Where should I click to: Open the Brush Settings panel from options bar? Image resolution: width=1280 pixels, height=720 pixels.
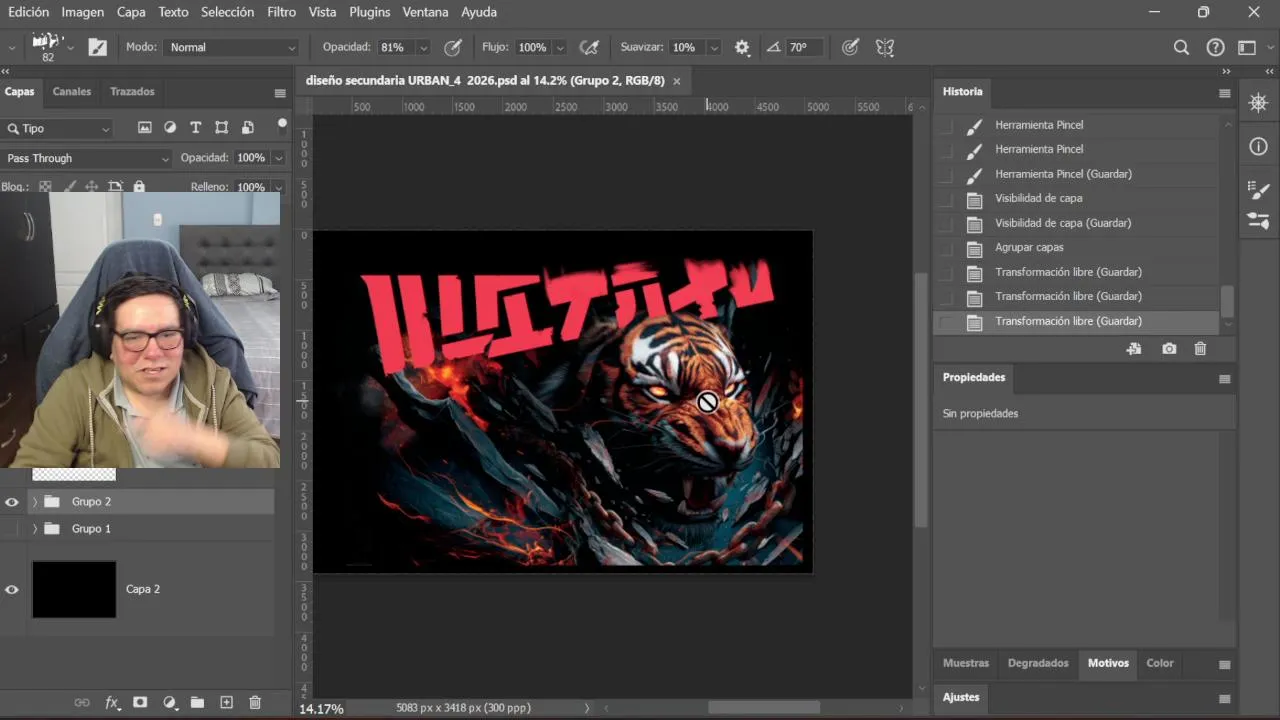coord(98,47)
